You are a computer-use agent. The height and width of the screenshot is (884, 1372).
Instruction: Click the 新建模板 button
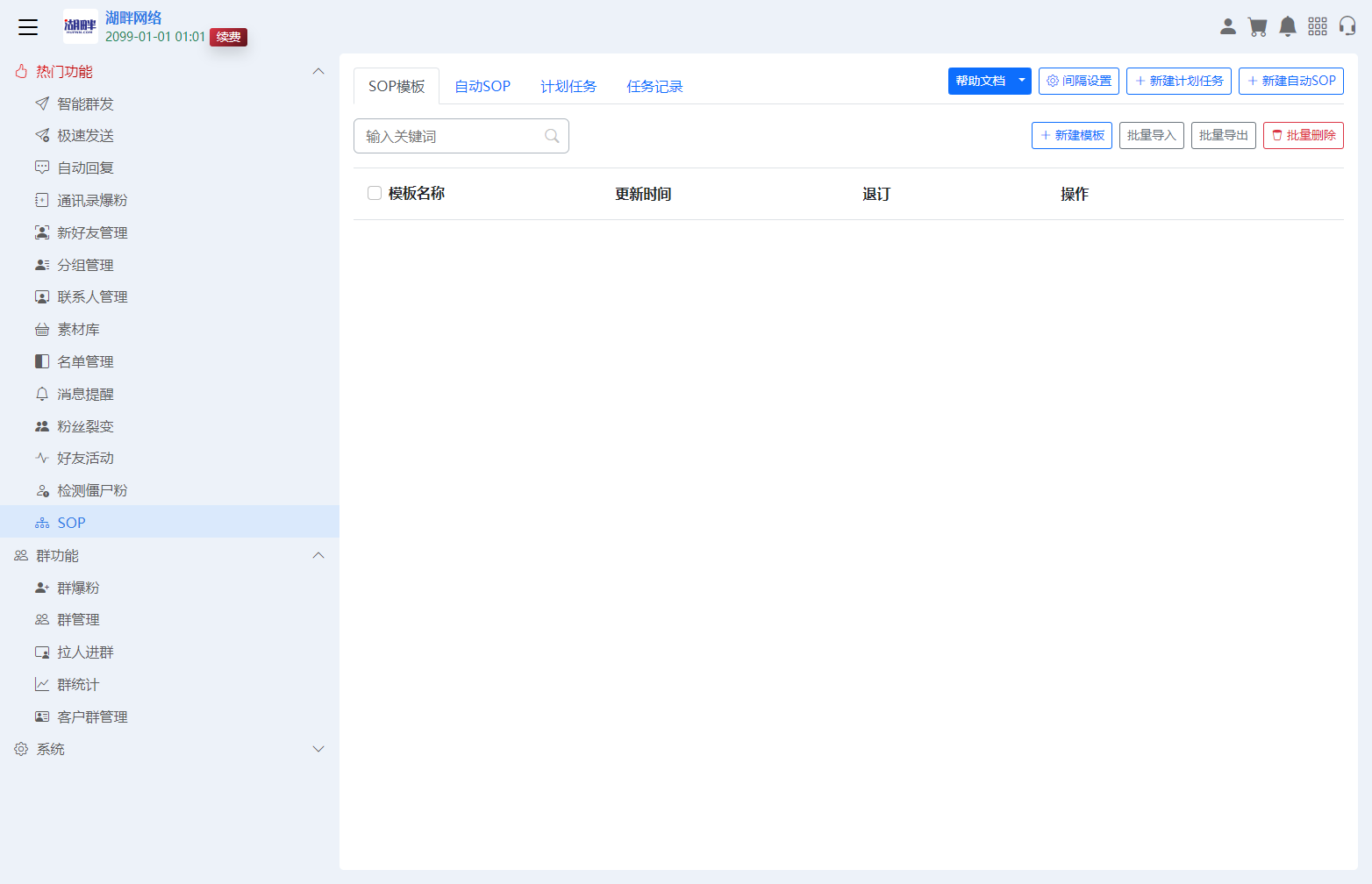1071,135
